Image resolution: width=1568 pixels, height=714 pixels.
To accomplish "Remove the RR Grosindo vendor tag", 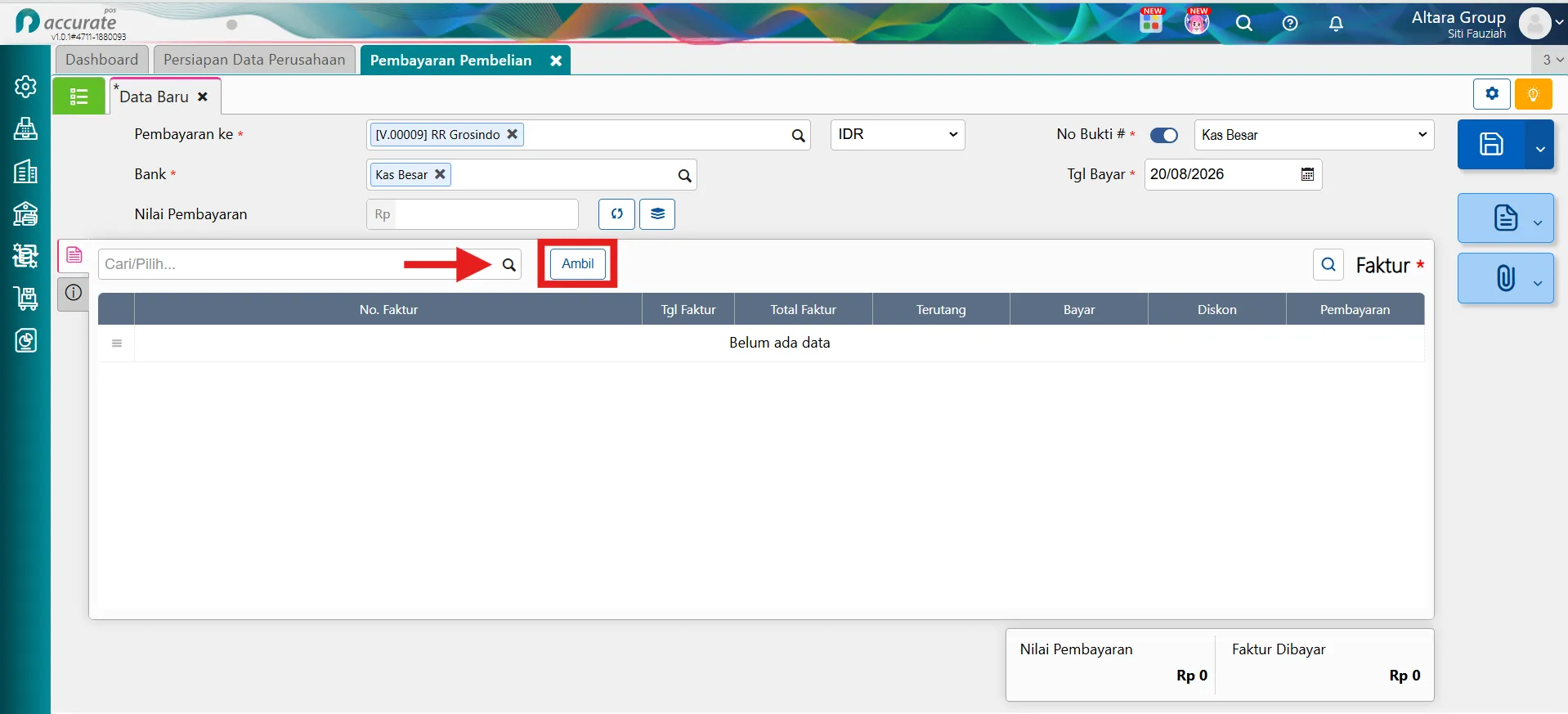I will point(513,134).
